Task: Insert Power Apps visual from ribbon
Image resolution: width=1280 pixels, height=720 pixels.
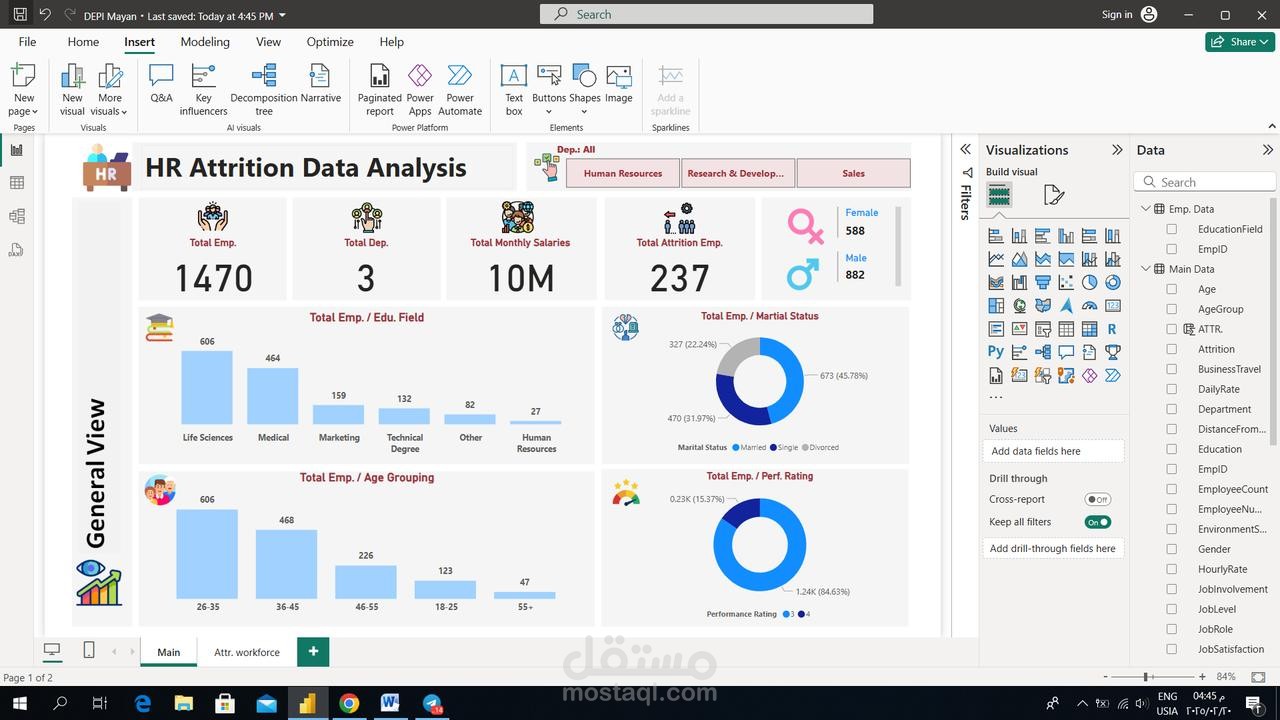Action: (x=420, y=90)
